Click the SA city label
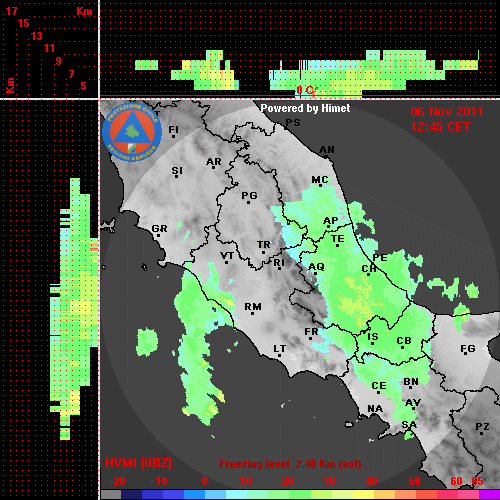Viewport: 500px width, 500px height. click(x=409, y=425)
